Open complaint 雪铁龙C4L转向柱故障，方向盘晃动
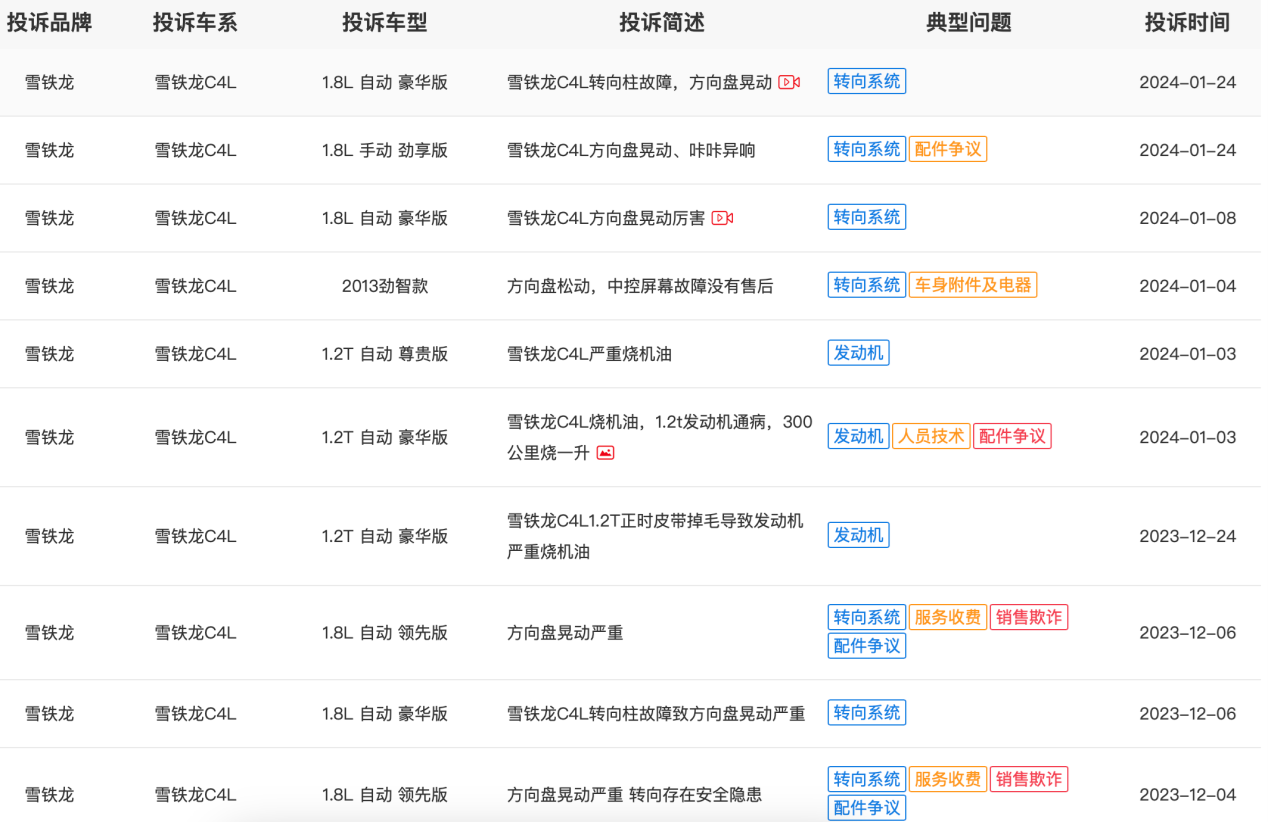Screen dimensions: 1268x822 640,83
